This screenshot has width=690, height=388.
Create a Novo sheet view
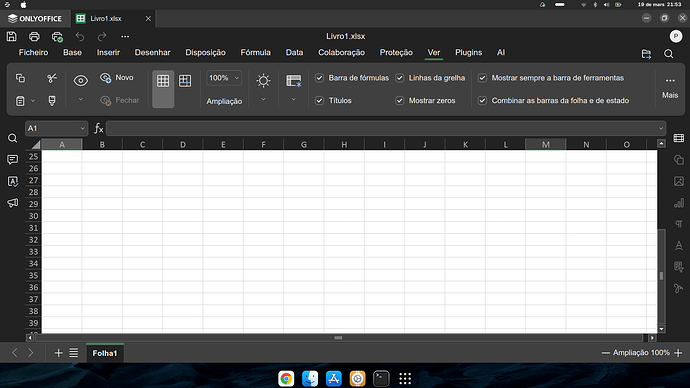[117, 78]
